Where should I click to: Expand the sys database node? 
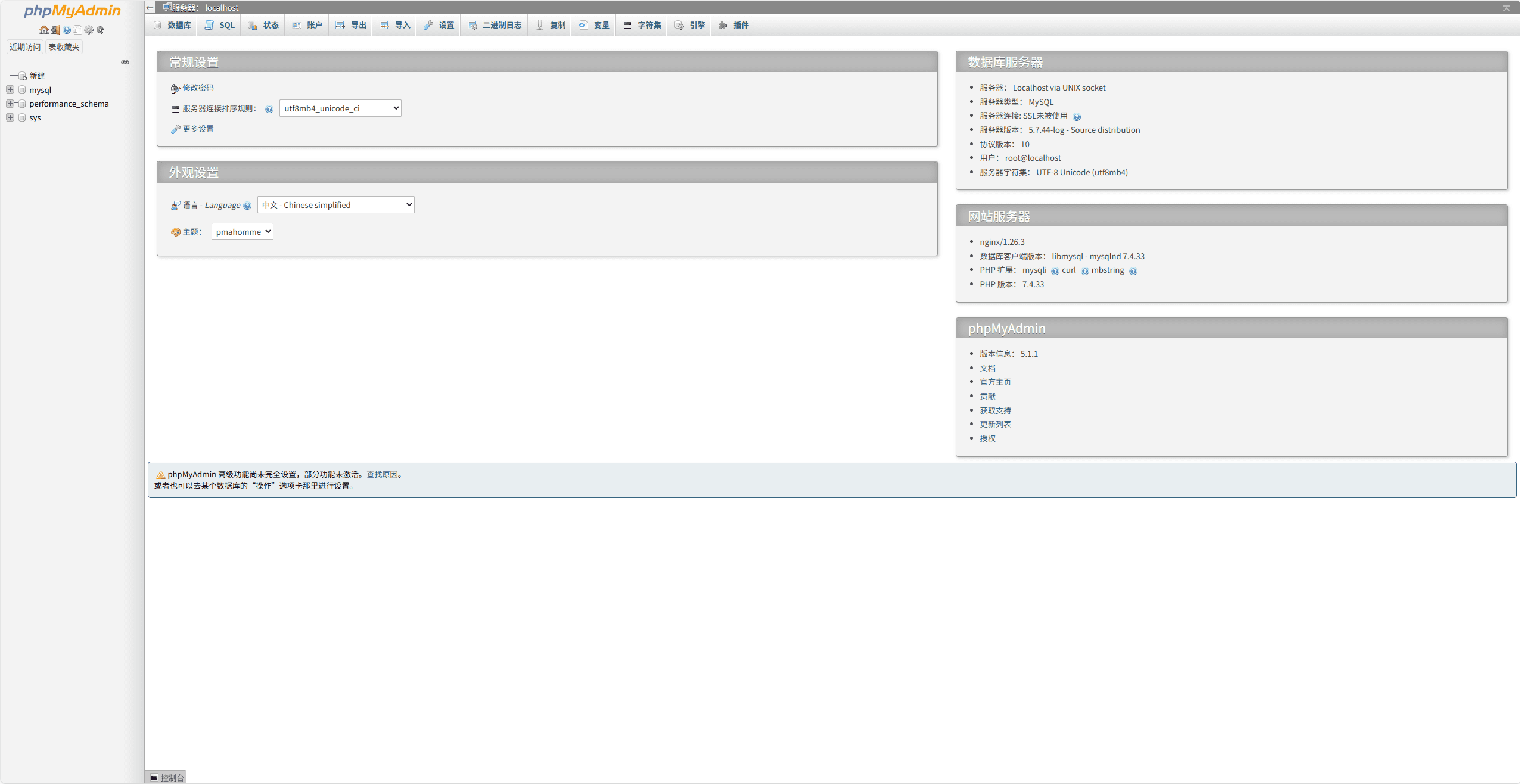10,117
